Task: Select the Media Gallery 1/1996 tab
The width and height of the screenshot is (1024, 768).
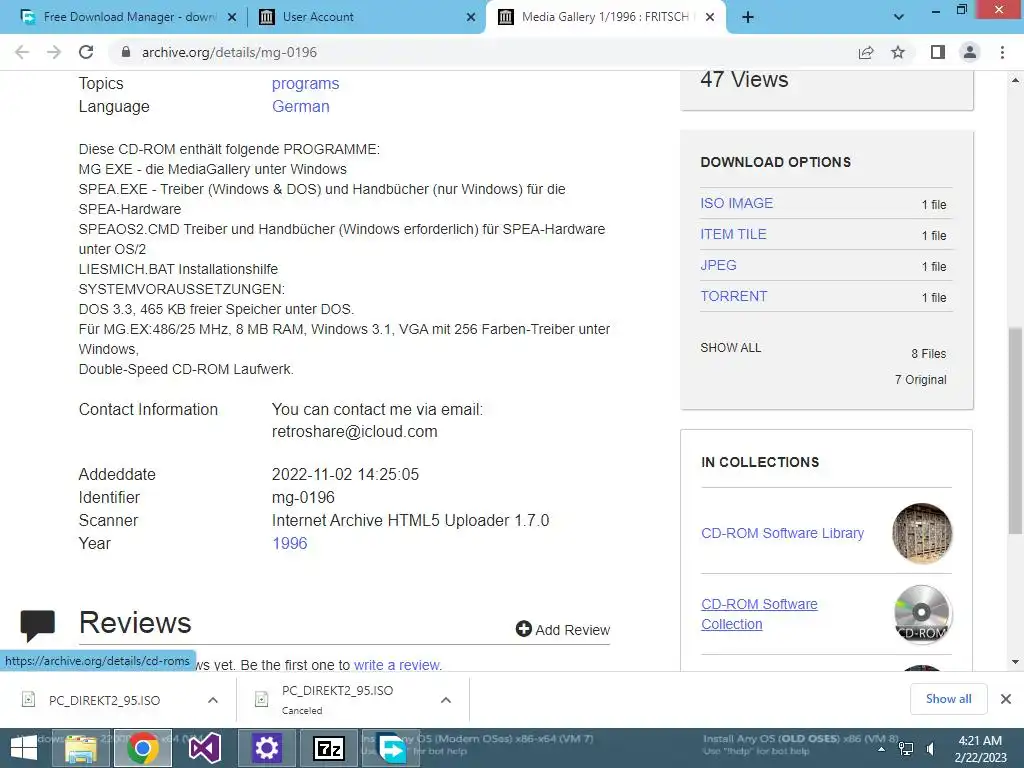Action: (x=605, y=17)
